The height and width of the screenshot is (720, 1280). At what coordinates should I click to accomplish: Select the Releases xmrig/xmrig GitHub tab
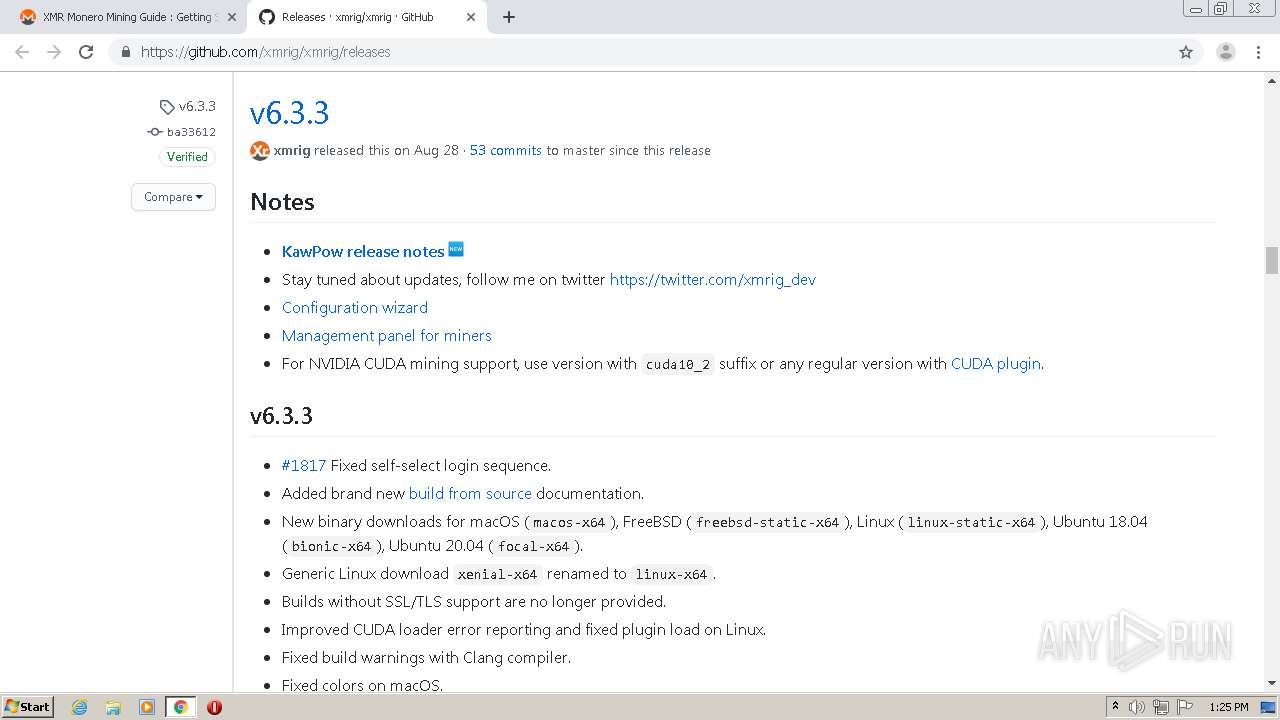coord(367,17)
